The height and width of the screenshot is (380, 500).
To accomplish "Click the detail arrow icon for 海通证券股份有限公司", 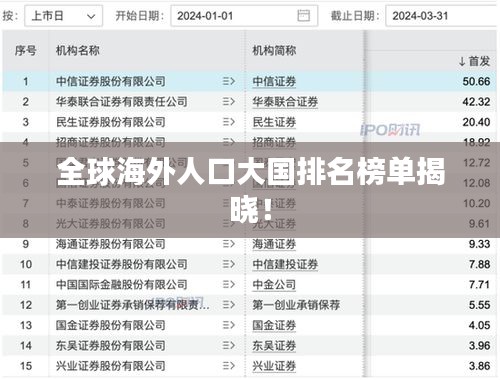I will click(x=229, y=244).
